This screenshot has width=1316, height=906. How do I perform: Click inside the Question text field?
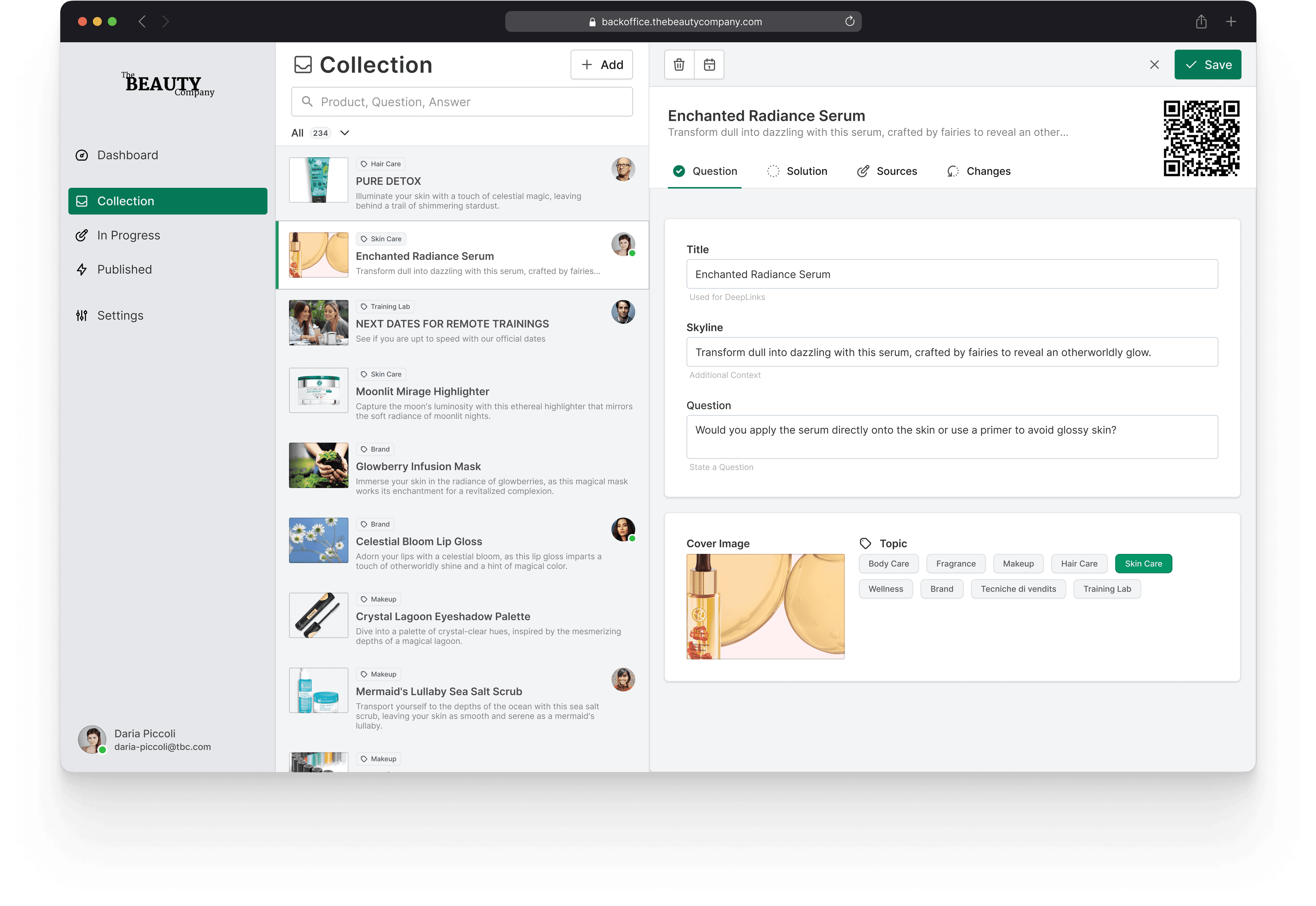pyautogui.click(x=951, y=436)
